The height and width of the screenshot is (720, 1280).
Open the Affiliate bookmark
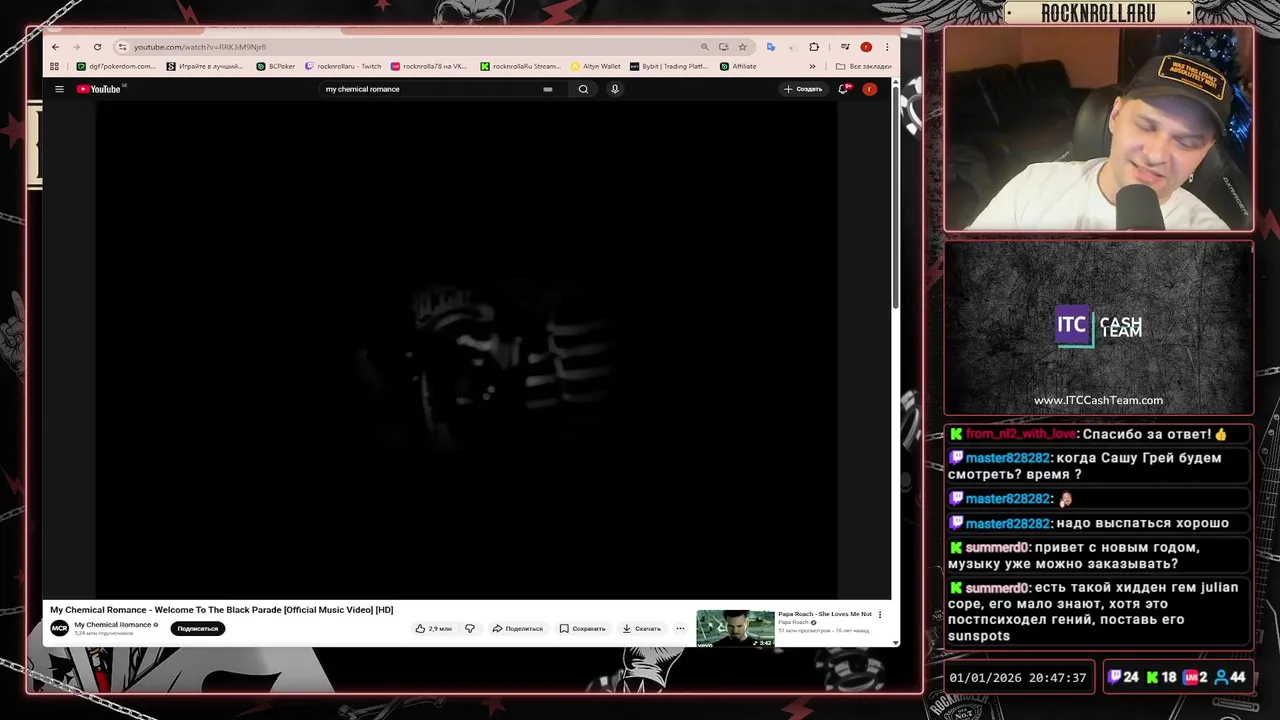pyautogui.click(x=739, y=66)
